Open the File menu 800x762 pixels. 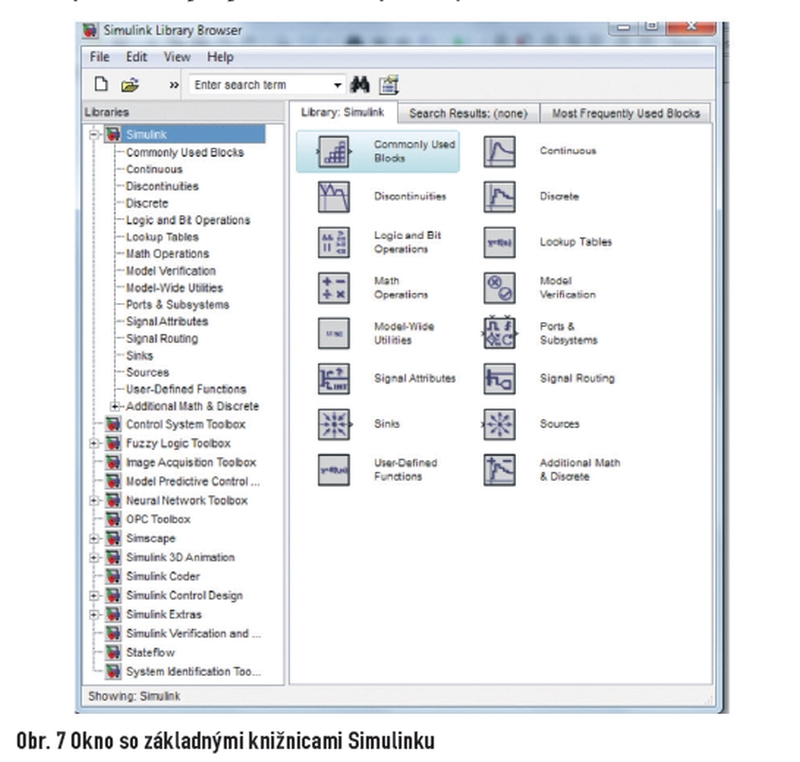point(99,57)
